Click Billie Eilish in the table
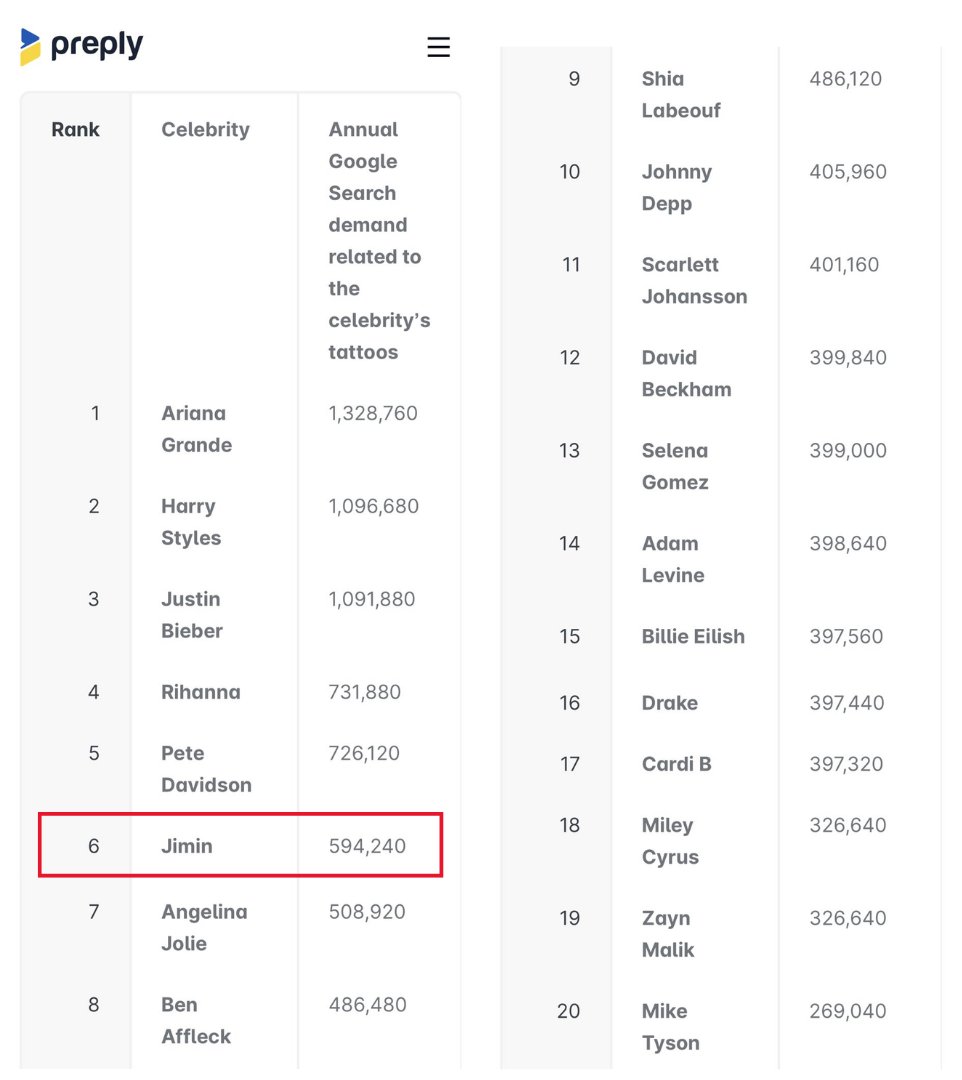962x1080 pixels. (693, 636)
